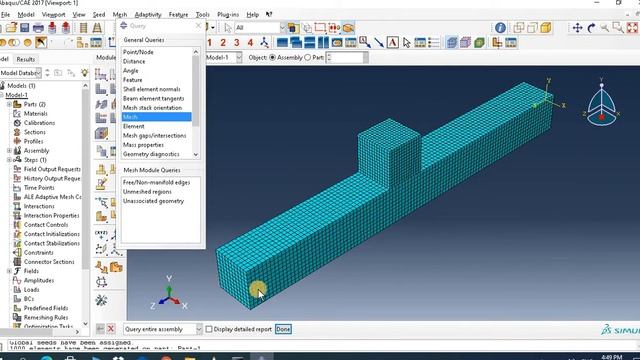Switch to the Results tab
This screenshot has width=640, height=360.
tap(26, 59)
